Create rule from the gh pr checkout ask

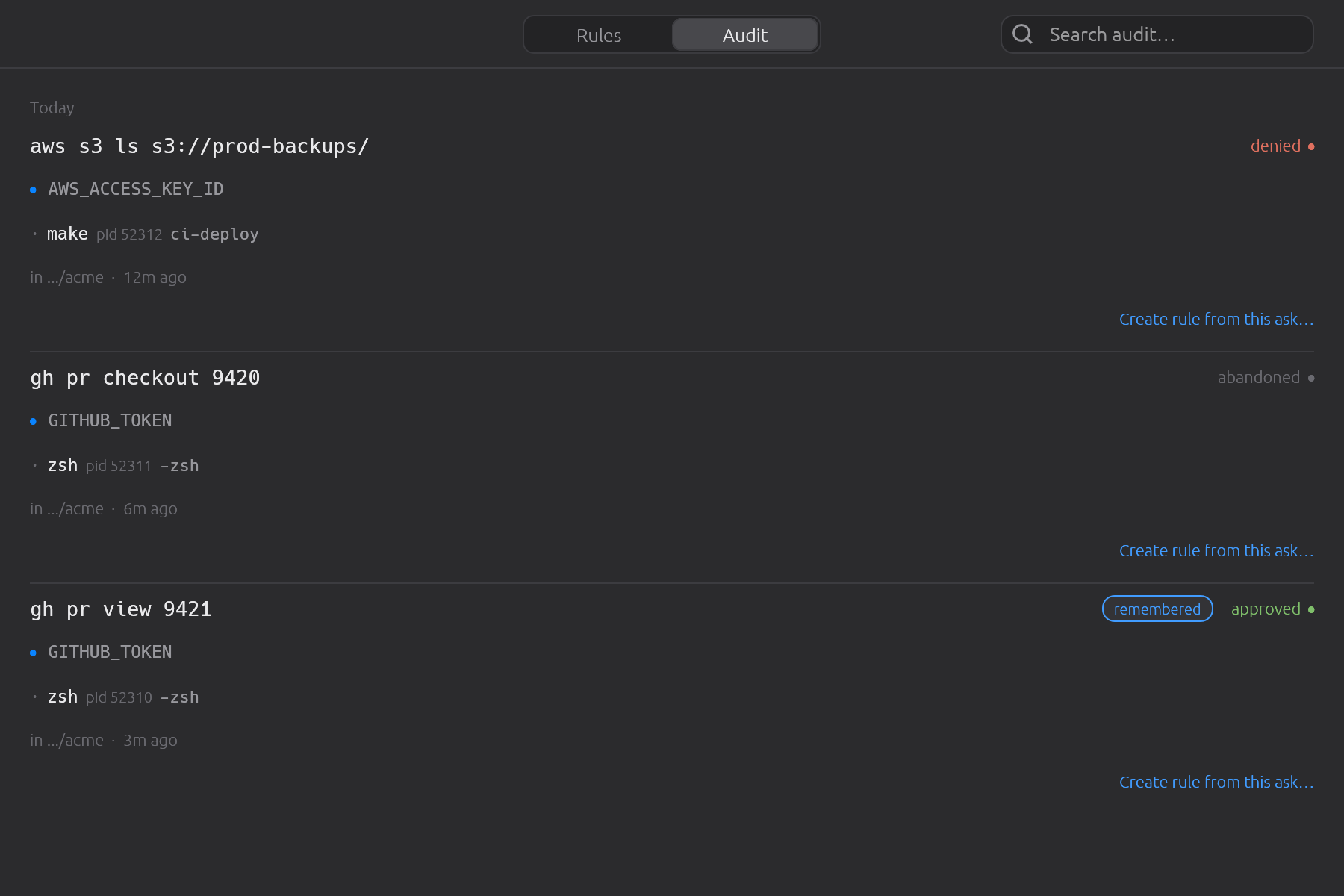pyautogui.click(x=1216, y=551)
